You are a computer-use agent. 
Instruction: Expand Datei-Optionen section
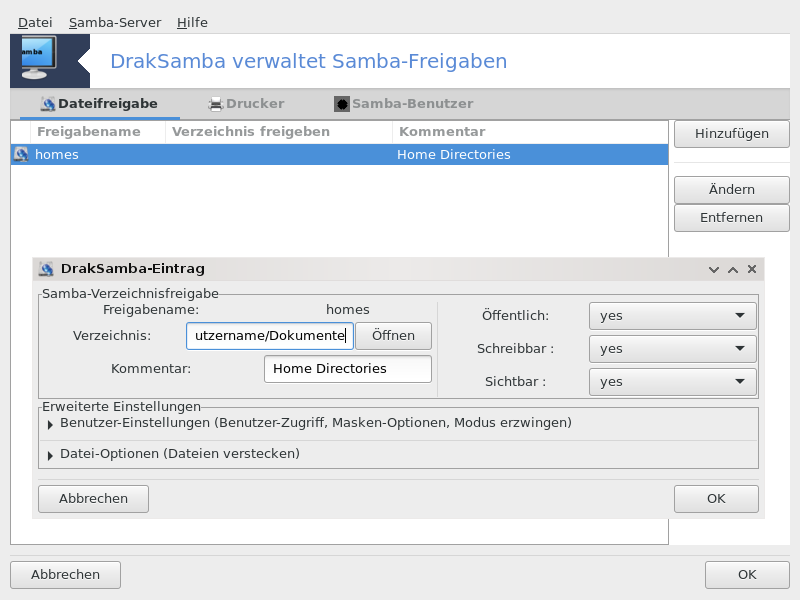pyautogui.click(x=50, y=455)
